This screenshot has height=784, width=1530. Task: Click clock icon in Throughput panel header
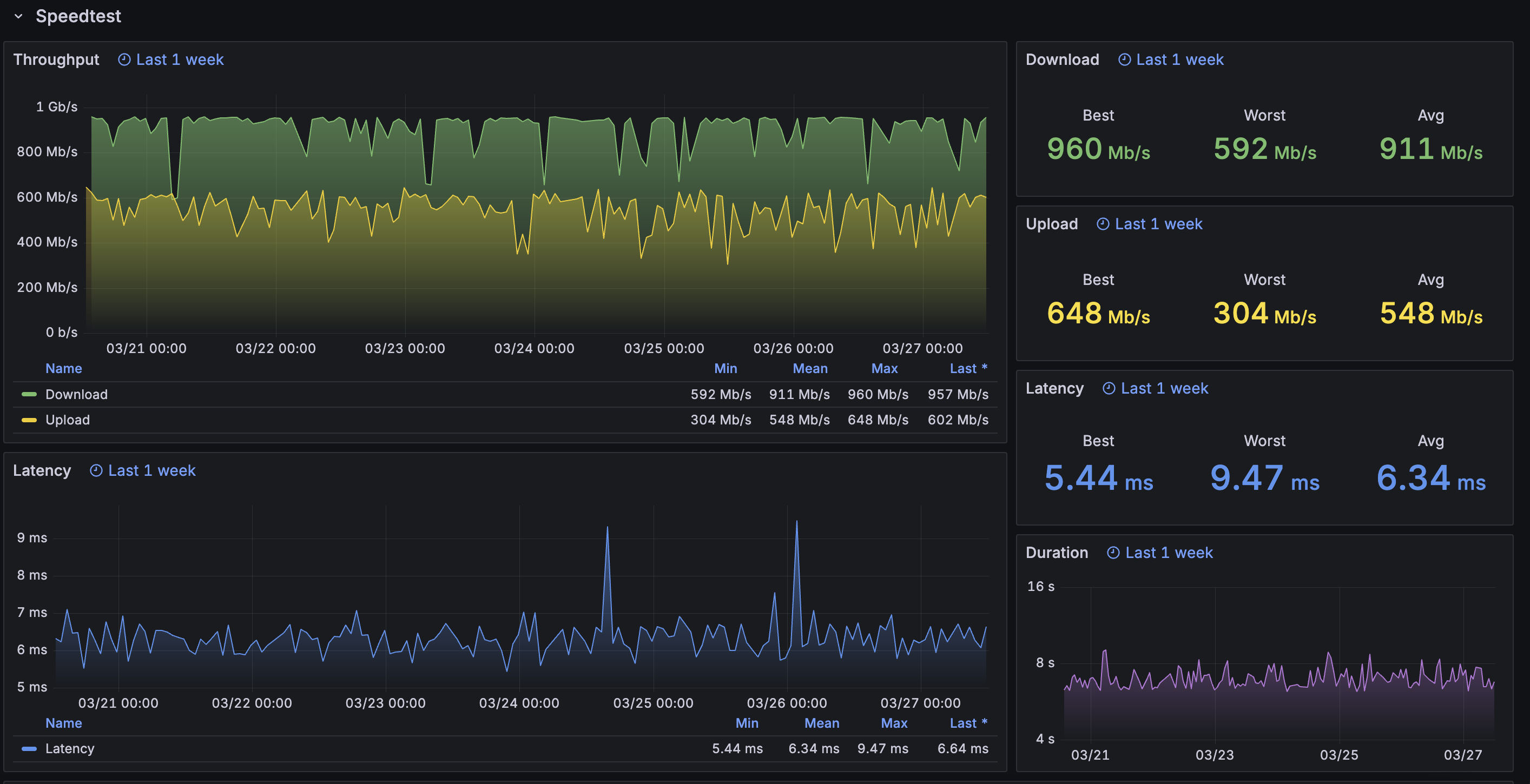tap(124, 60)
